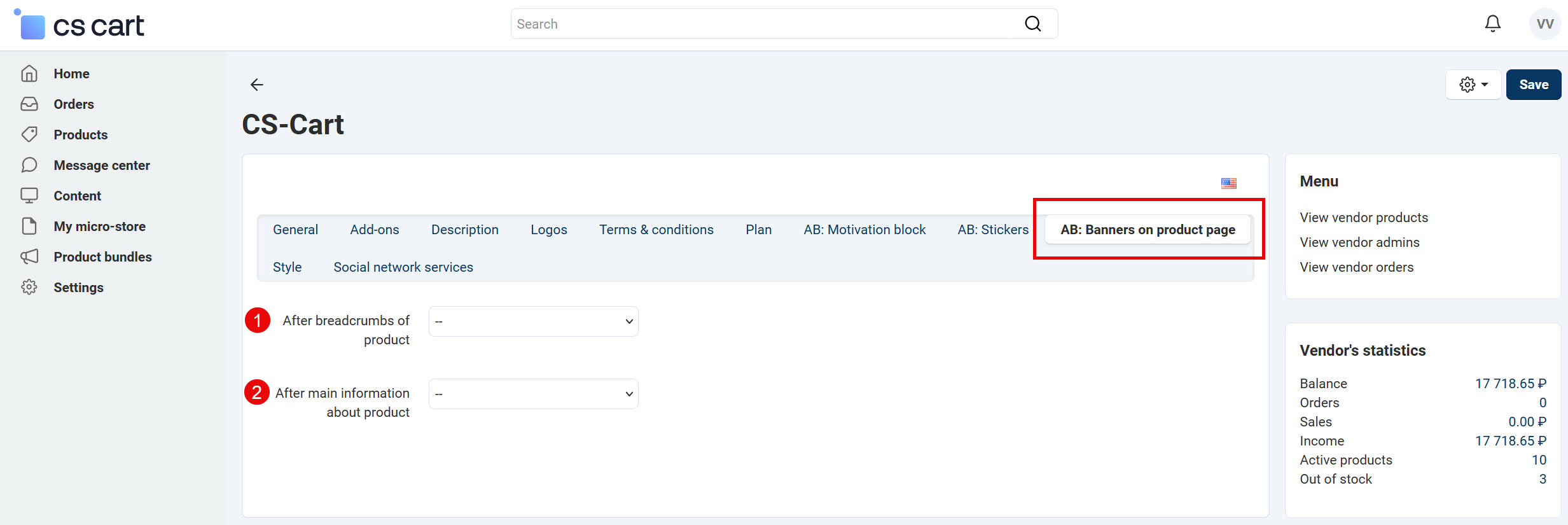Open View vendor orders link
Image resolution: width=1568 pixels, height=525 pixels.
coord(1357,267)
